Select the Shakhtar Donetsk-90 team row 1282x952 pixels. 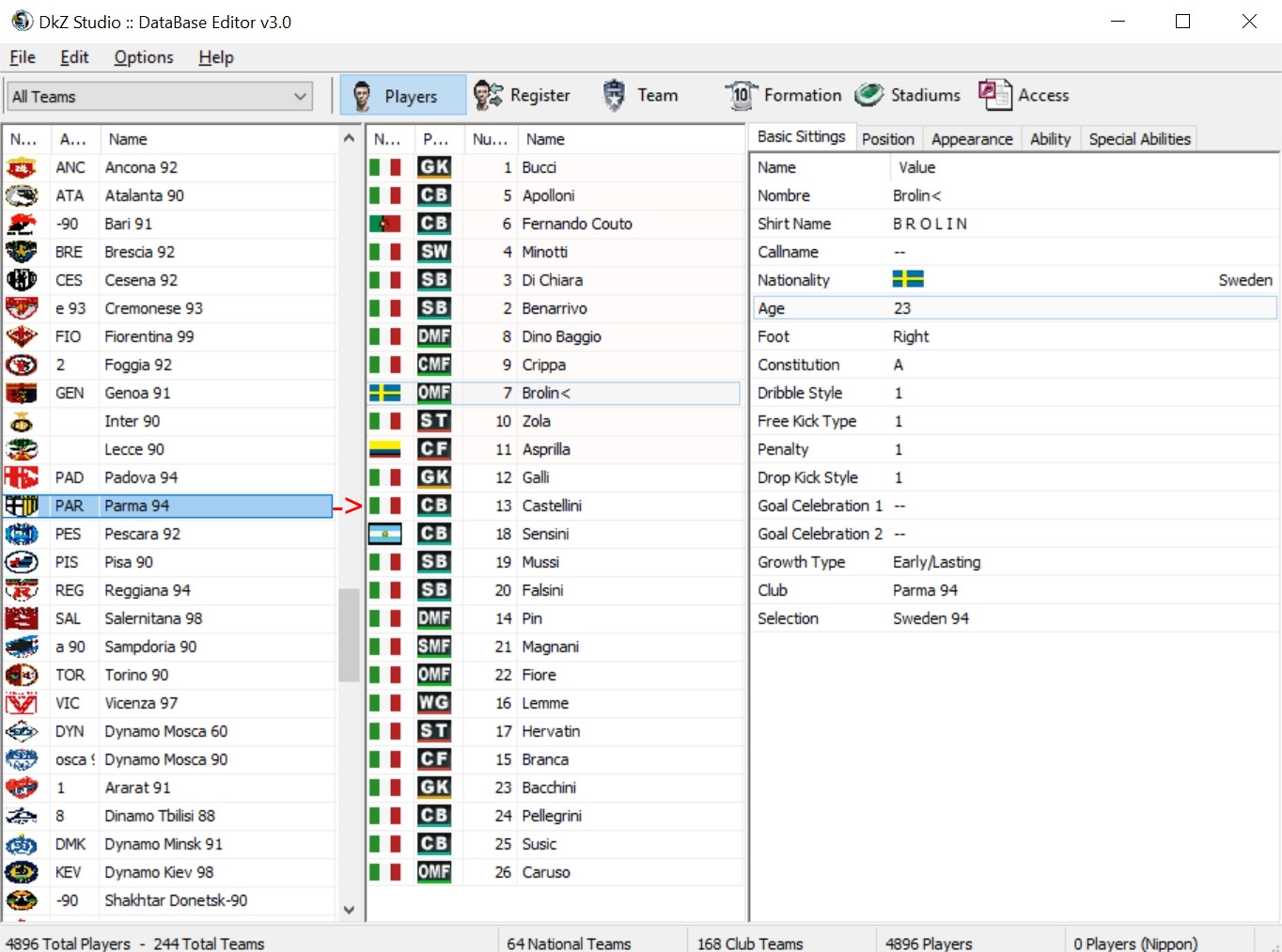click(169, 900)
